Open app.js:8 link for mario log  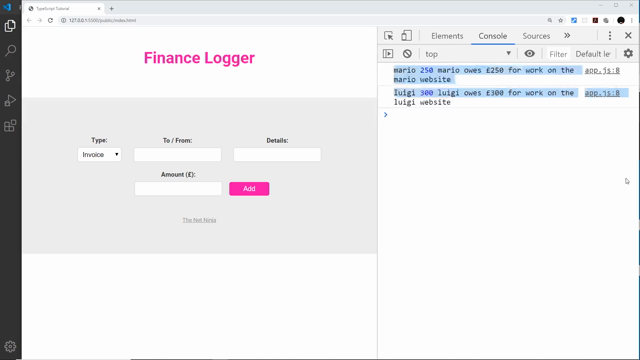(602, 70)
